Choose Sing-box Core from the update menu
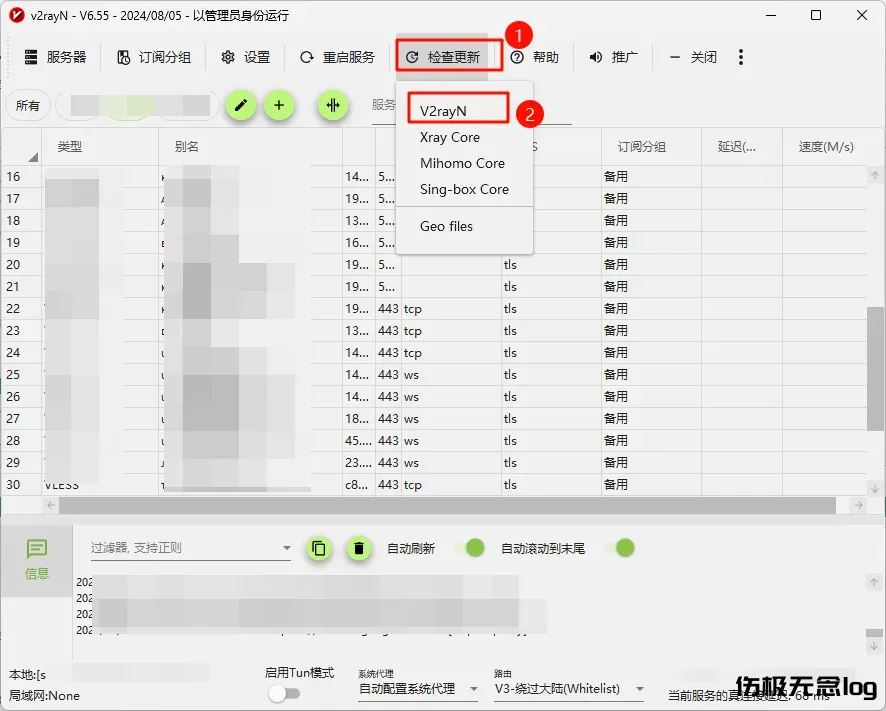Screen dimensions: 886x711 pyautogui.click(x=464, y=189)
